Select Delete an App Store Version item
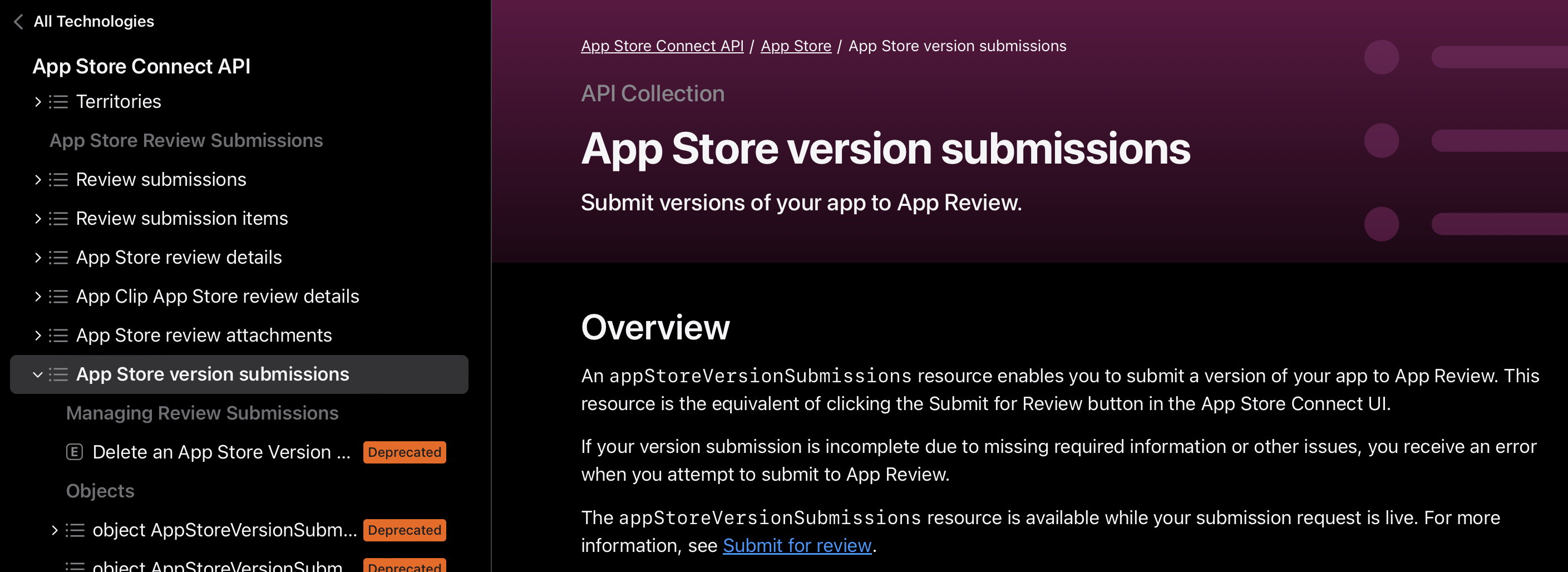Image resolution: width=1568 pixels, height=572 pixels. 221,452
